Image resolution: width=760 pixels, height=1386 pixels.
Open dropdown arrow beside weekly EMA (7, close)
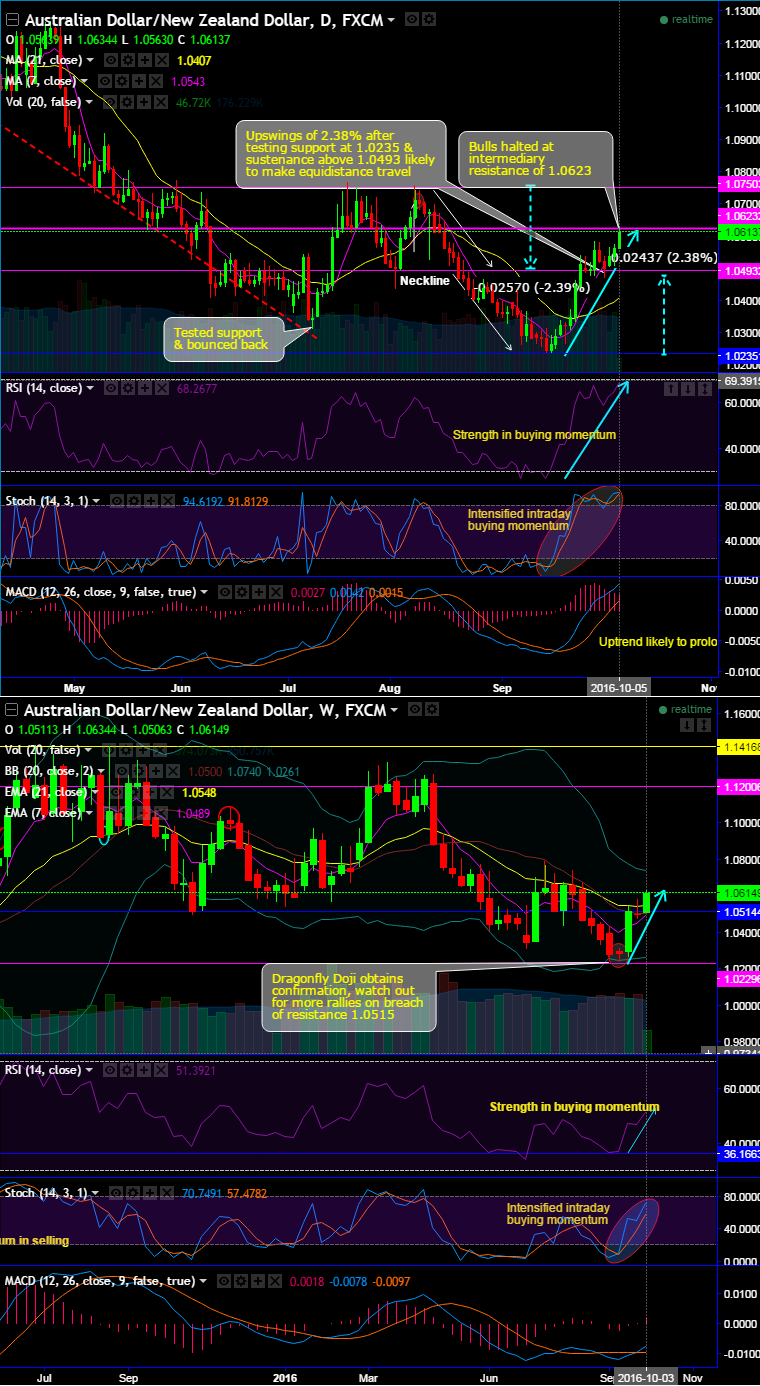click(90, 813)
